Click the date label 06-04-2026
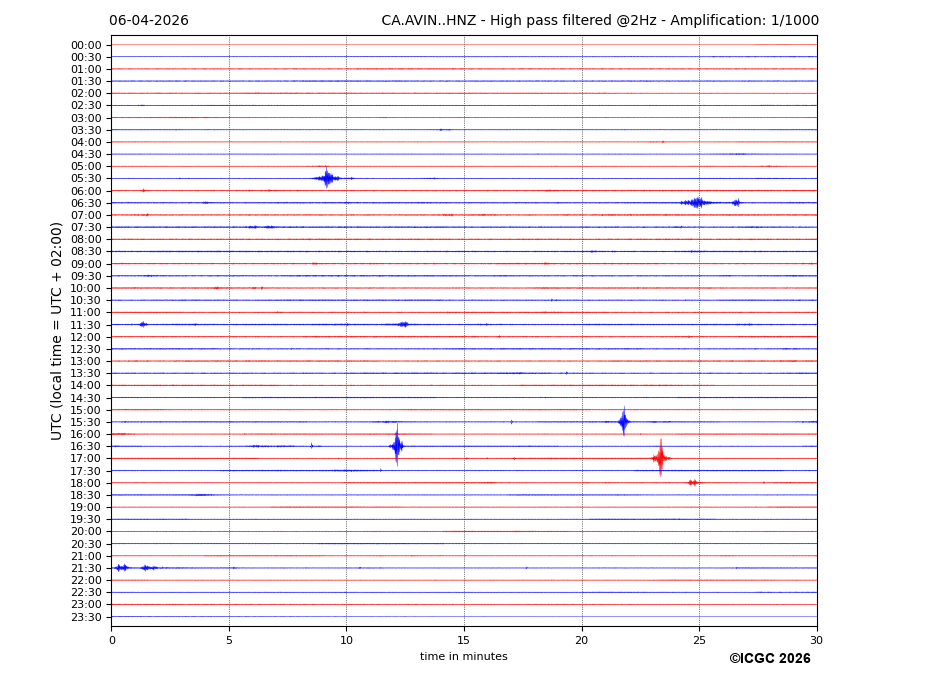 149,21
